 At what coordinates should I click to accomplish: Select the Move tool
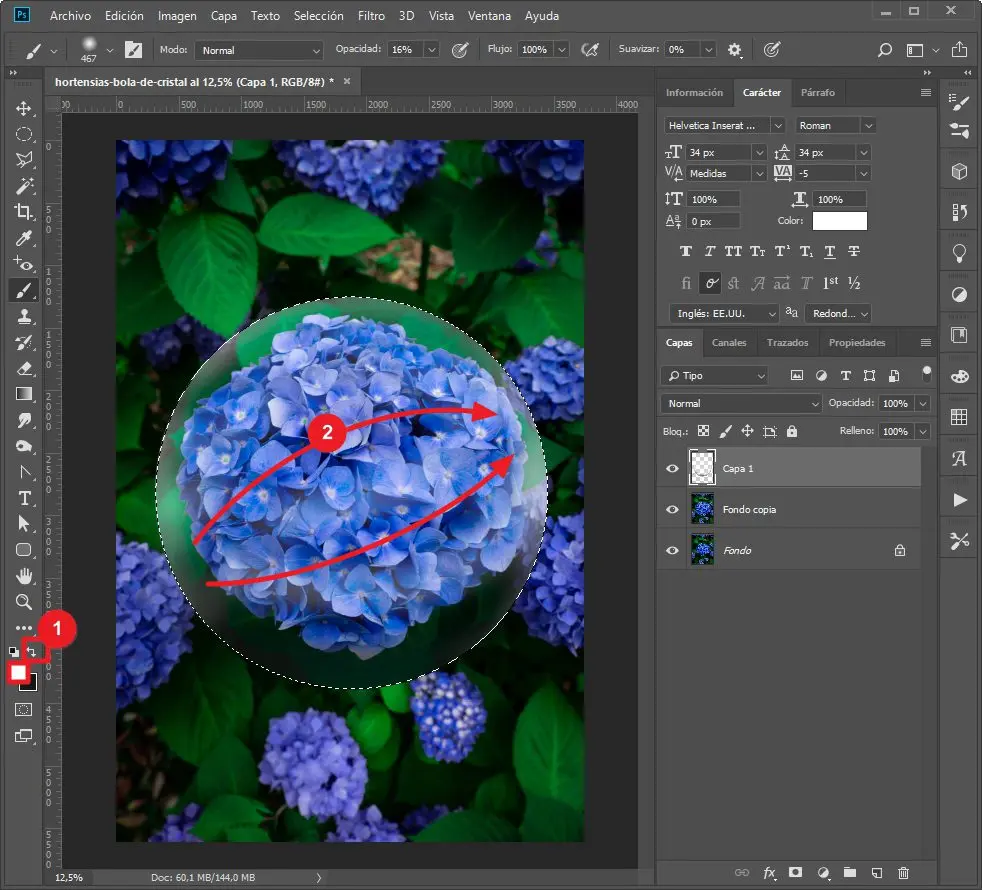[24, 108]
